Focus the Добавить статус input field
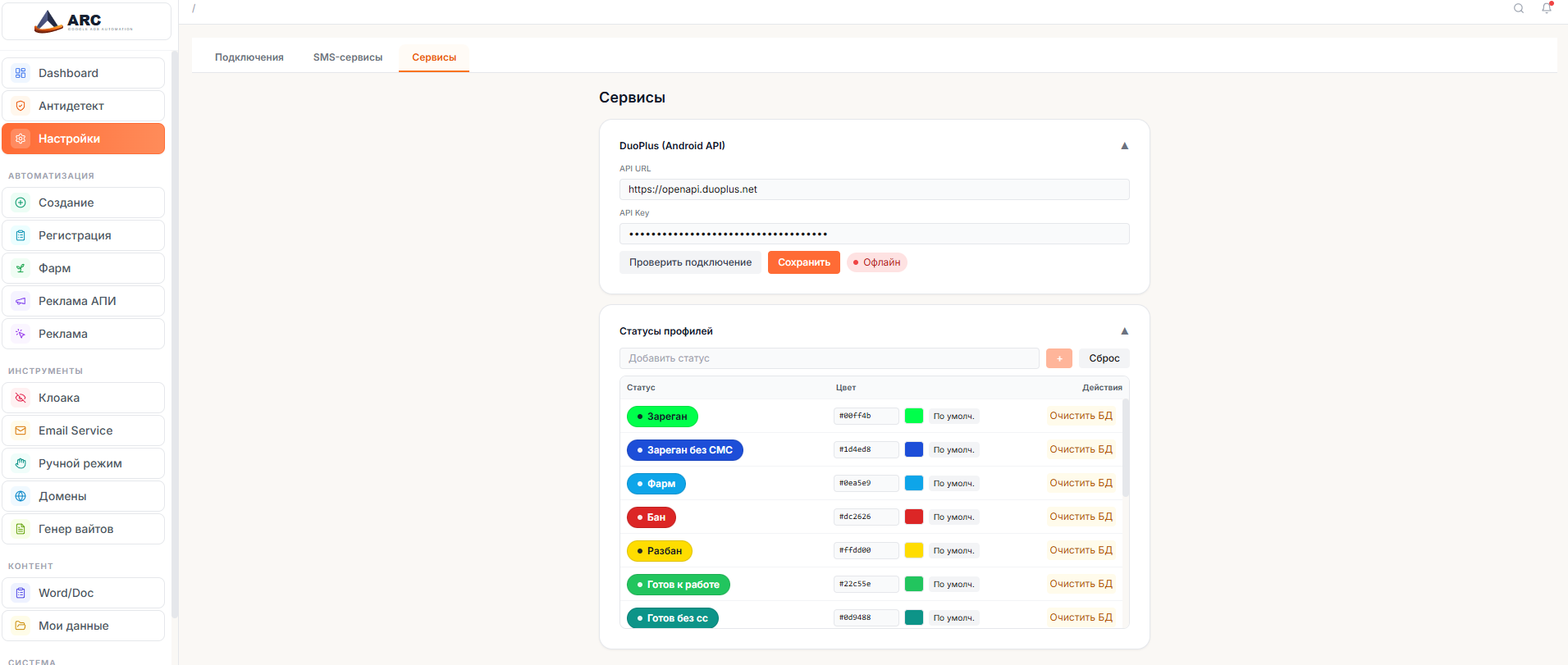 829,358
